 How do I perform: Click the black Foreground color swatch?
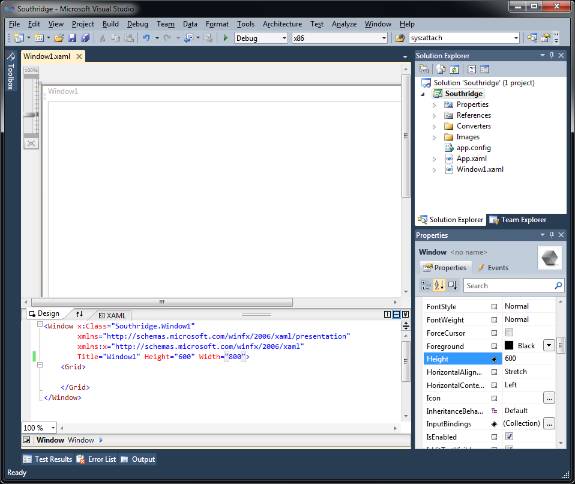tap(509, 345)
